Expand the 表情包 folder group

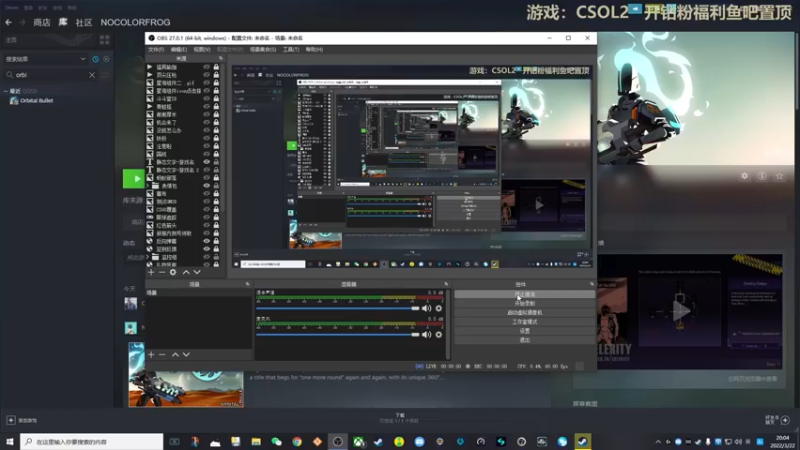pos(148,186)
